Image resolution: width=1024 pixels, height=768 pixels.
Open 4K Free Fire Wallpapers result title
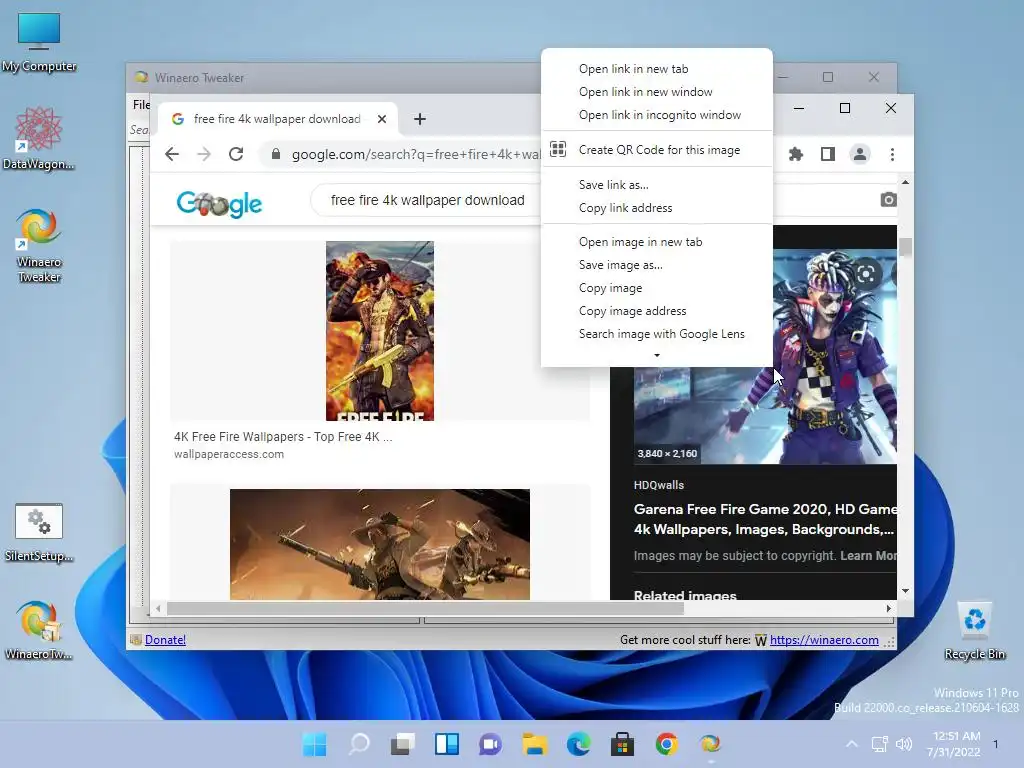click(283, 436)
